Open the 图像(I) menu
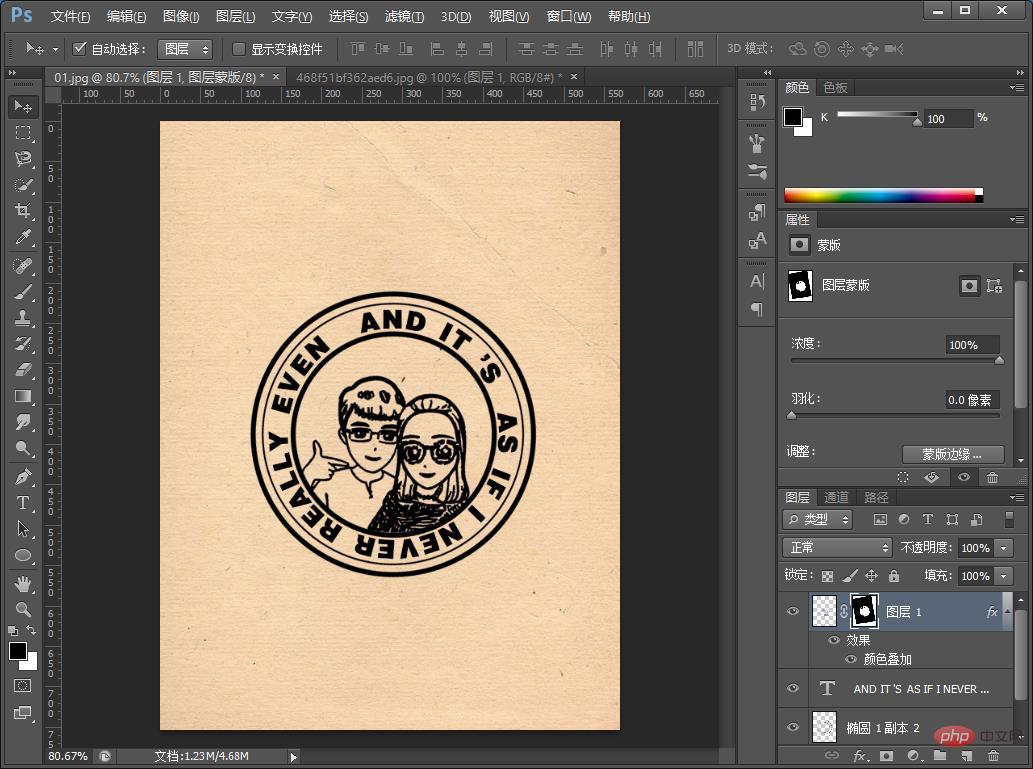The image size is (1033, 769). click(x=181, y=16)
